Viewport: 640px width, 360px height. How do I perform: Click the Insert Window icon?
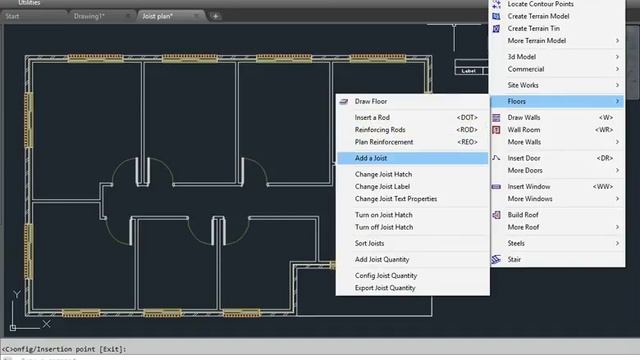(x=496, y=187)
